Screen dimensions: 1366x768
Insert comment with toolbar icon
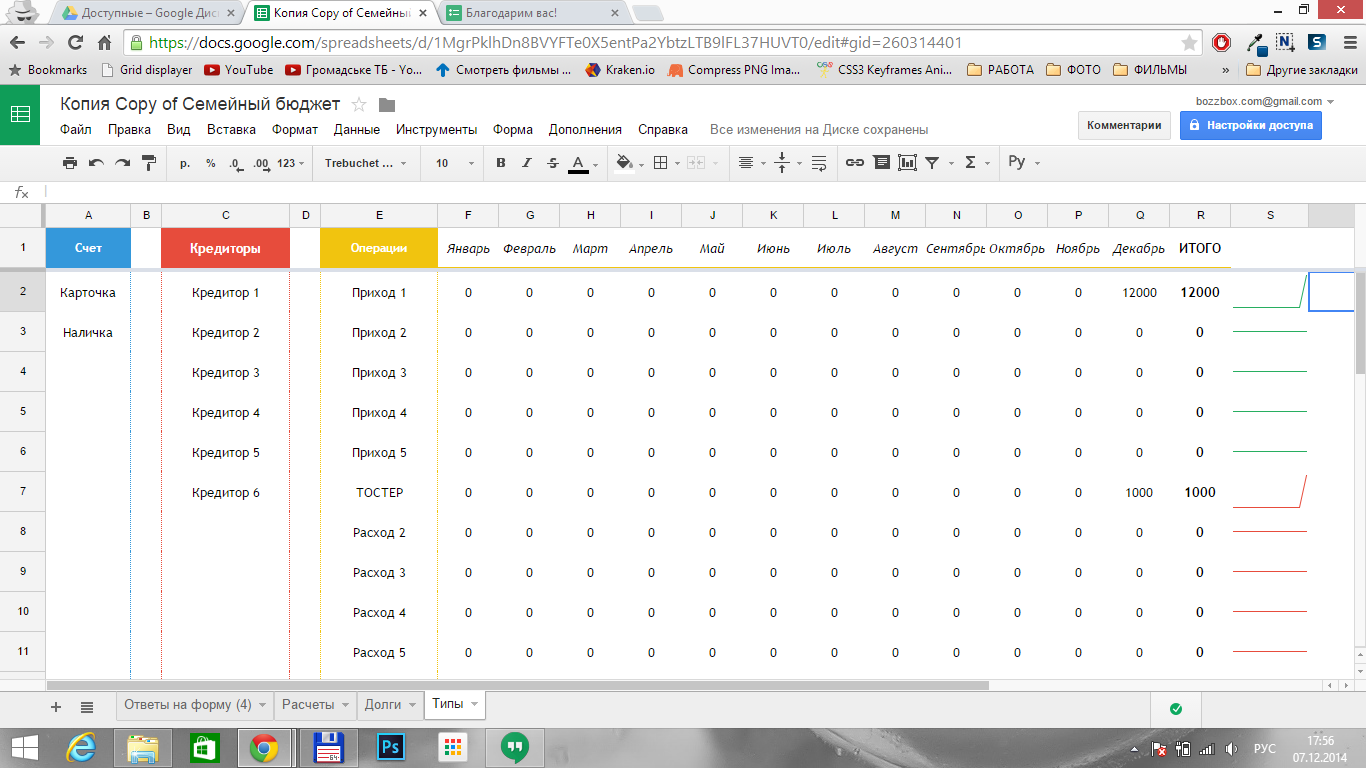(x=881, y=163)
